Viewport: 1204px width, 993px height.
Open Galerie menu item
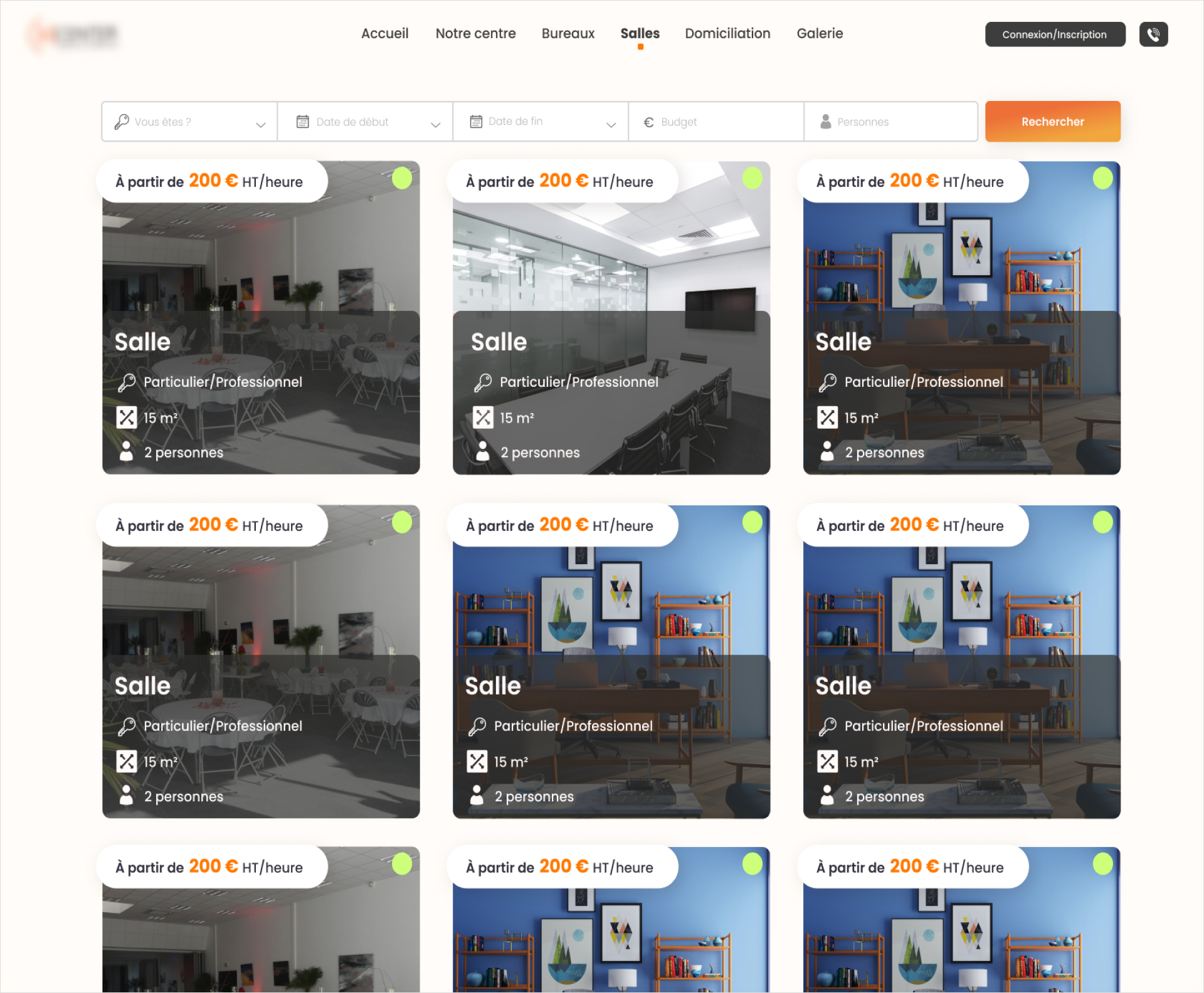tap(820, 33)
